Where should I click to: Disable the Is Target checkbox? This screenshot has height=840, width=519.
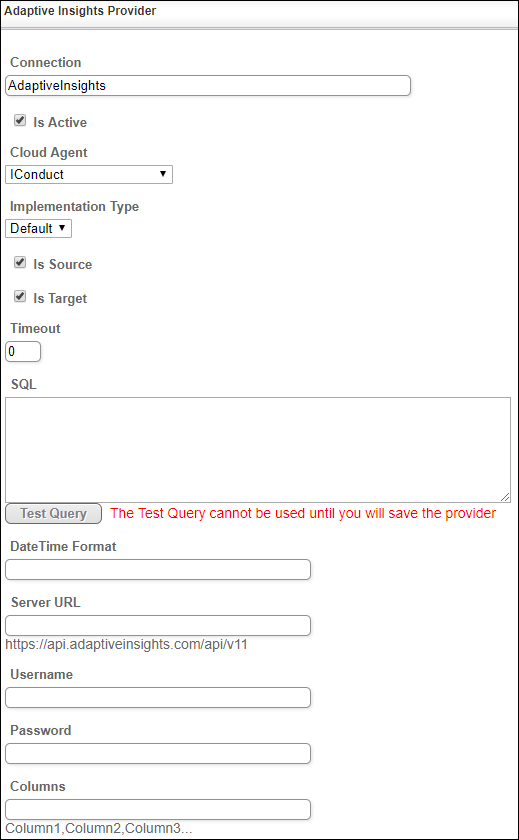pos(20,297)
